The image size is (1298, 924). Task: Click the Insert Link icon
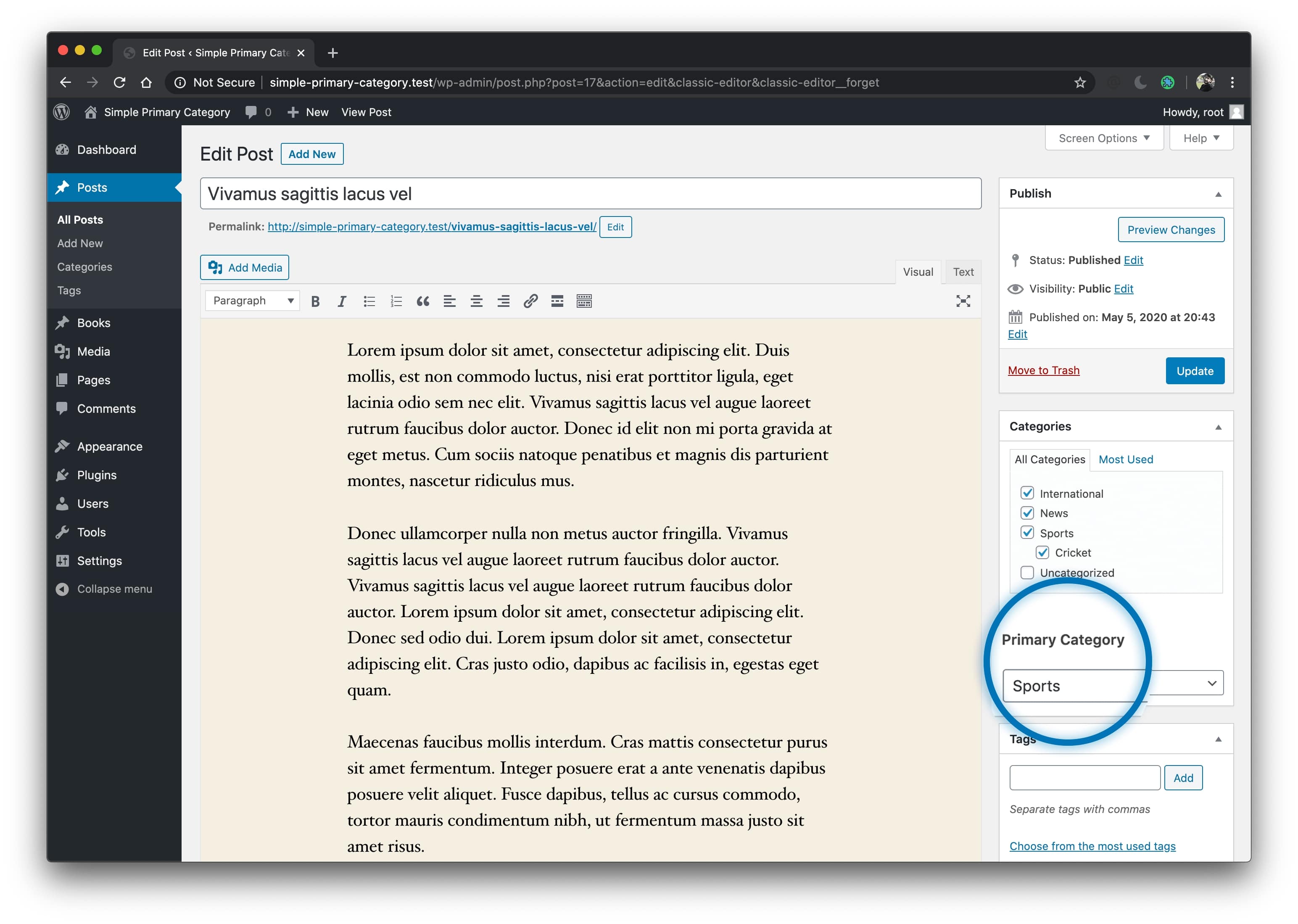click(x=530, y=301)
